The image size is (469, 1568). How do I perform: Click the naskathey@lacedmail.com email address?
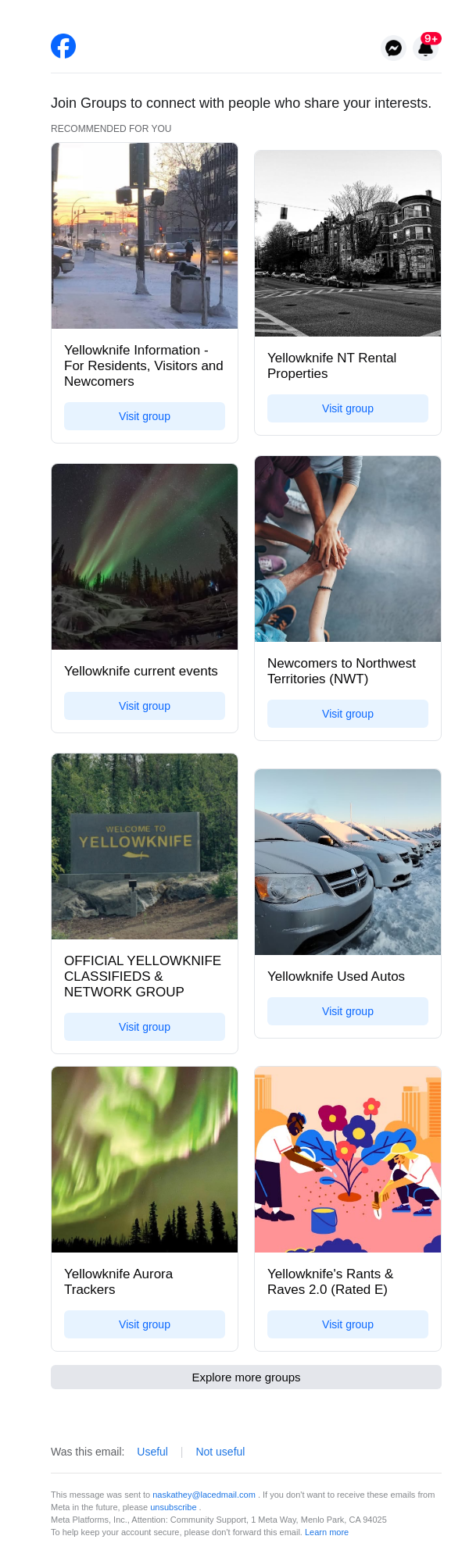204,1495
